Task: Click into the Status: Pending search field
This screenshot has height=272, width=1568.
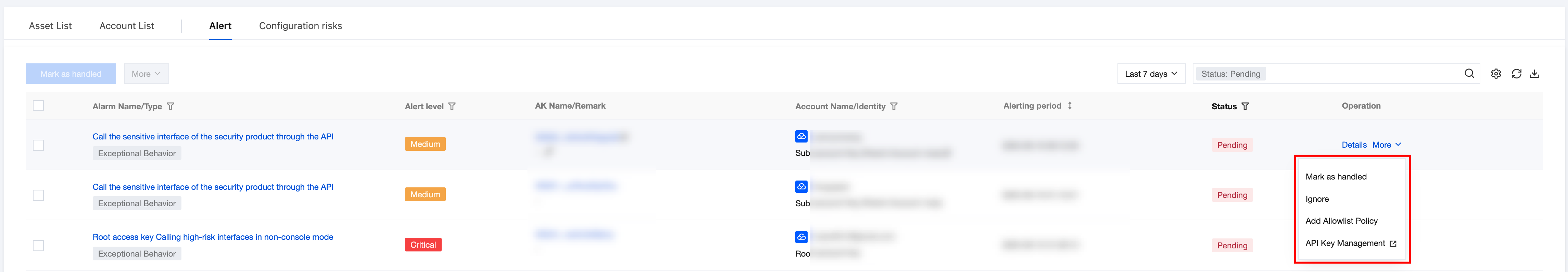Action: point(1364,74)
